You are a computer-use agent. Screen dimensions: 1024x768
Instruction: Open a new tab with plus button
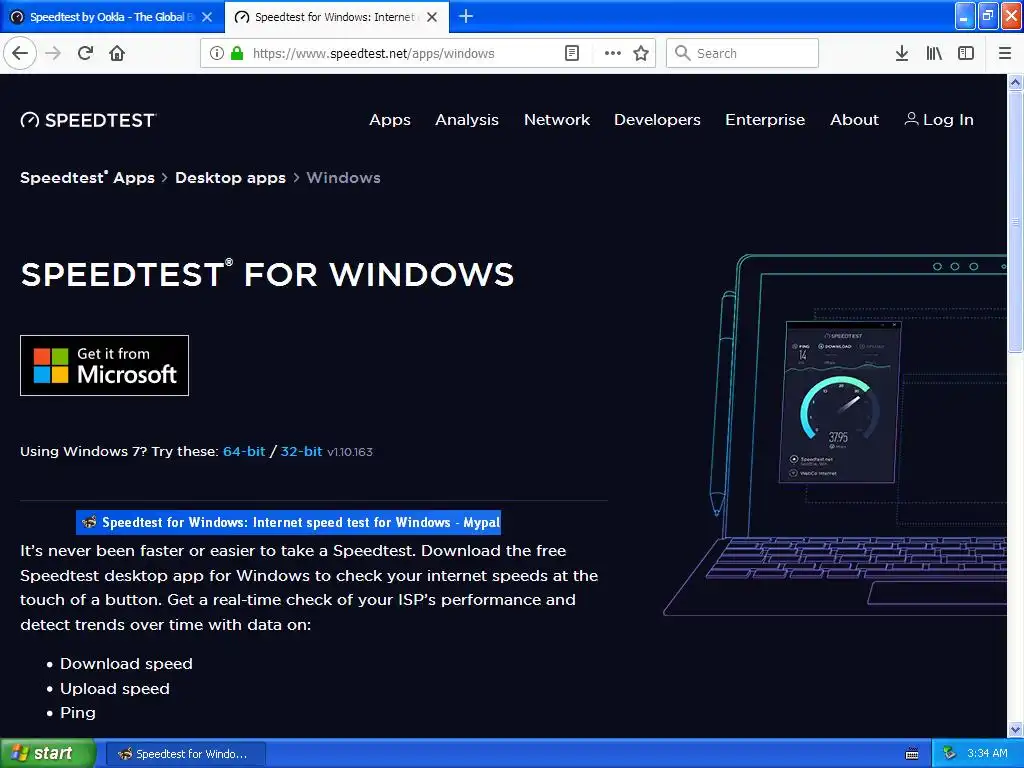(x=466, y=16)
